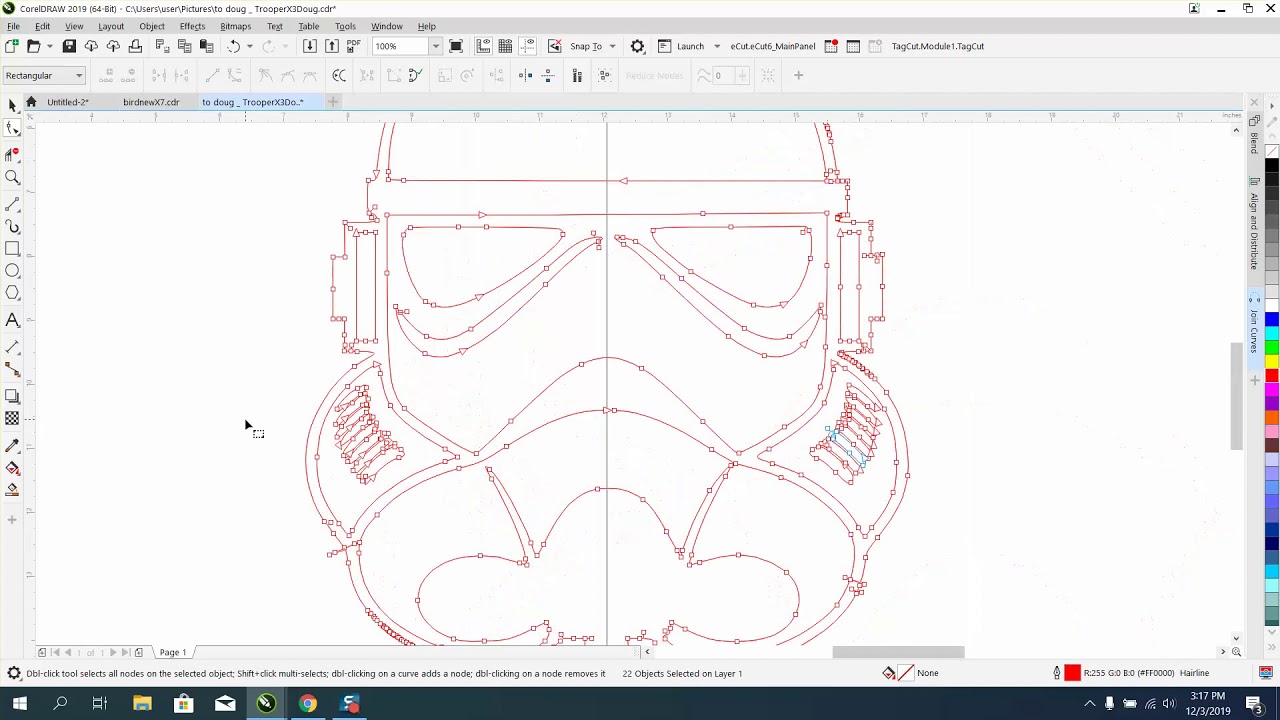1280x720 pixels.
Task: Select the Smart Fill tool
Action: pyautogui.click(x=12, y=490)
